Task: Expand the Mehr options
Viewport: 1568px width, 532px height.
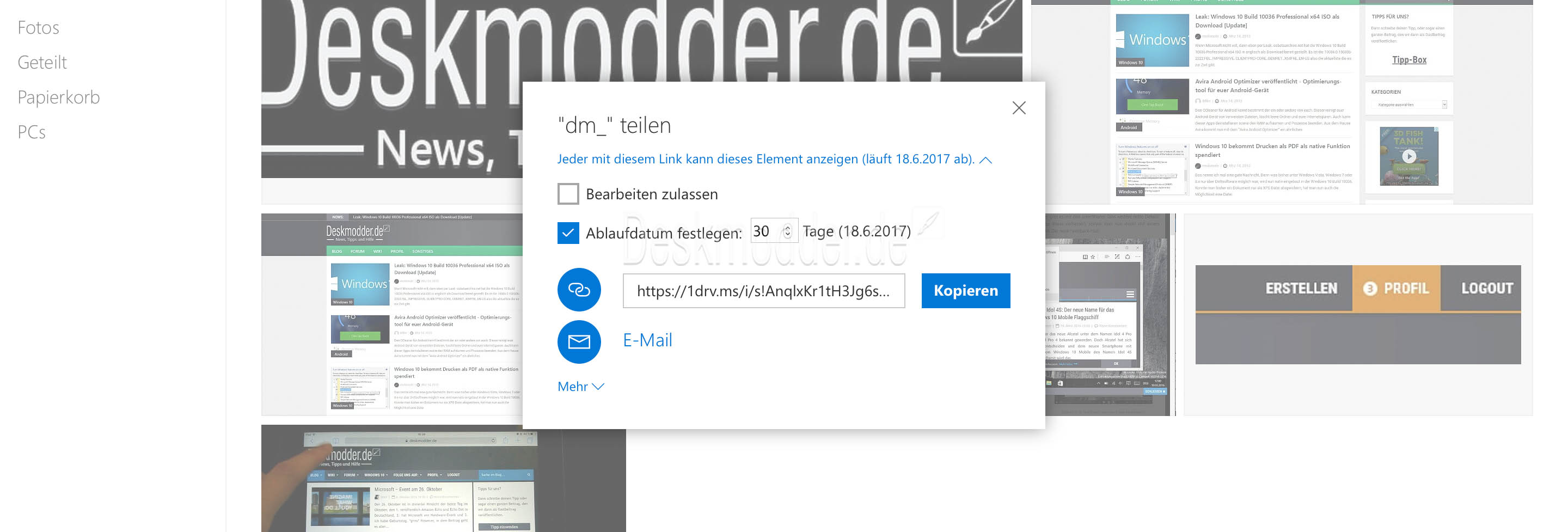Action: (581, 387)
